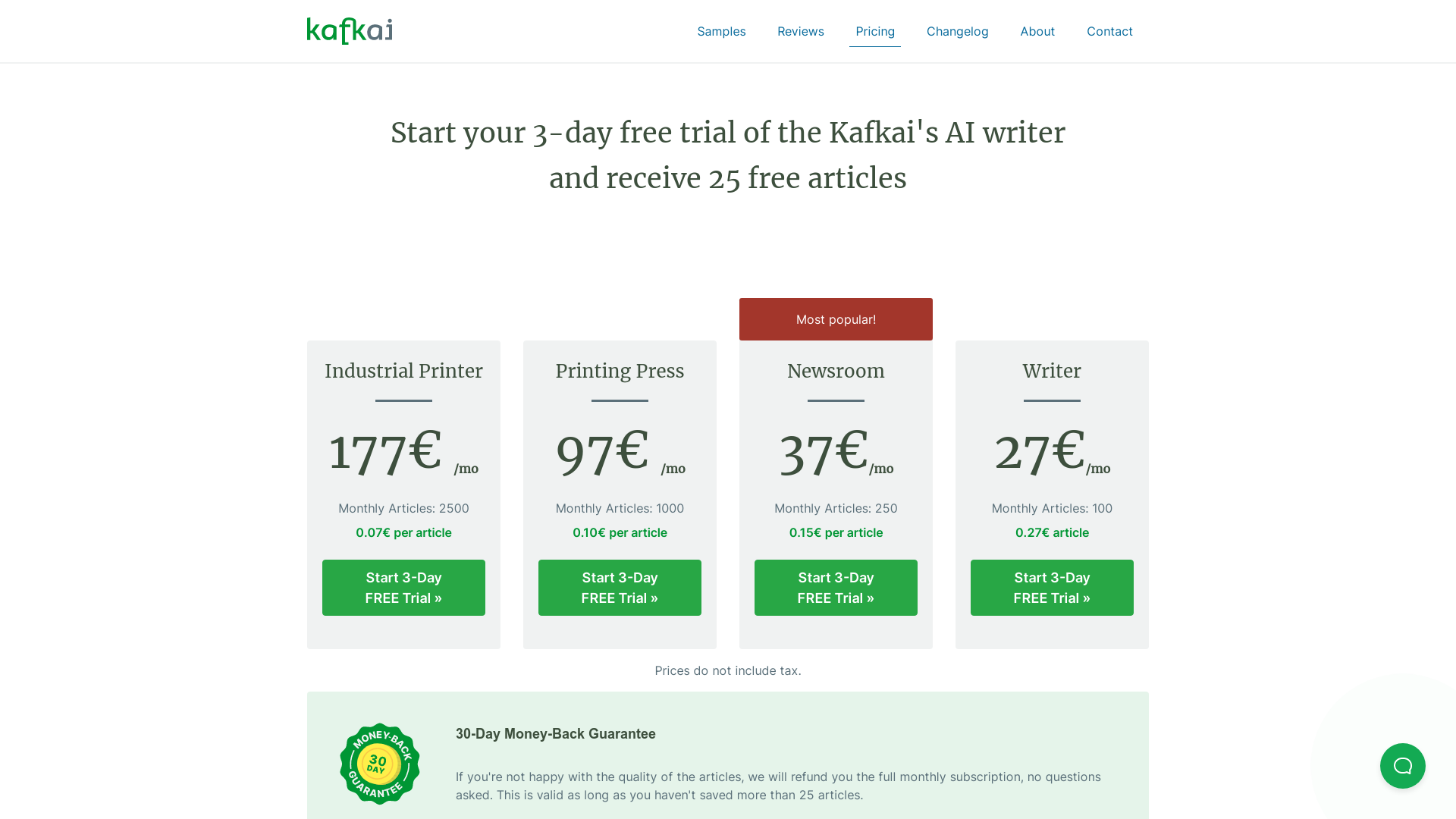The width and height of the screenshot is (1456, 819).
Task: Click the About navigation link
Action: tap(1037, 31)
